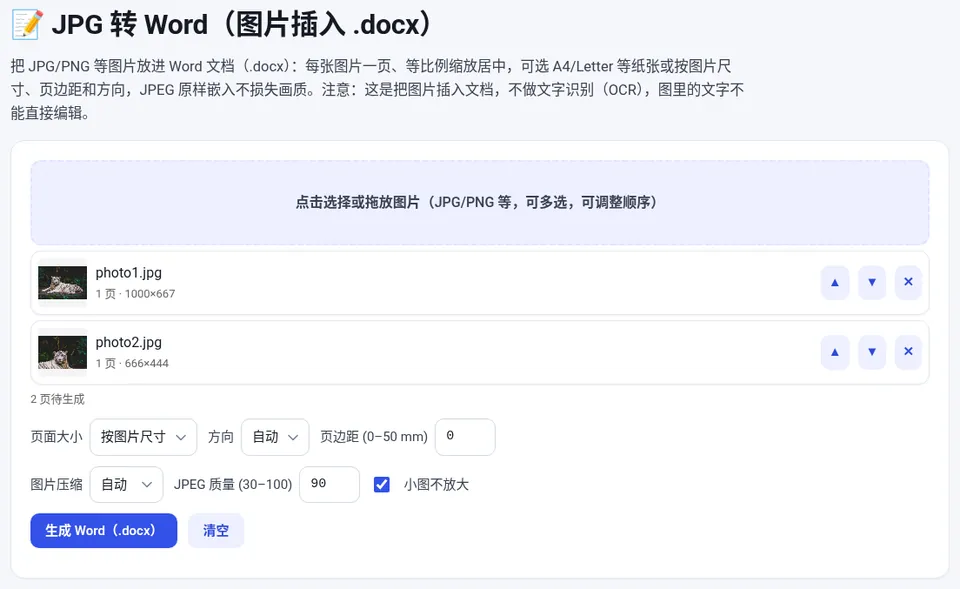Click the 页边距 (0–50 mm) label
The width and height of the screenshot is (960, 589).
[x=374, y=437]
